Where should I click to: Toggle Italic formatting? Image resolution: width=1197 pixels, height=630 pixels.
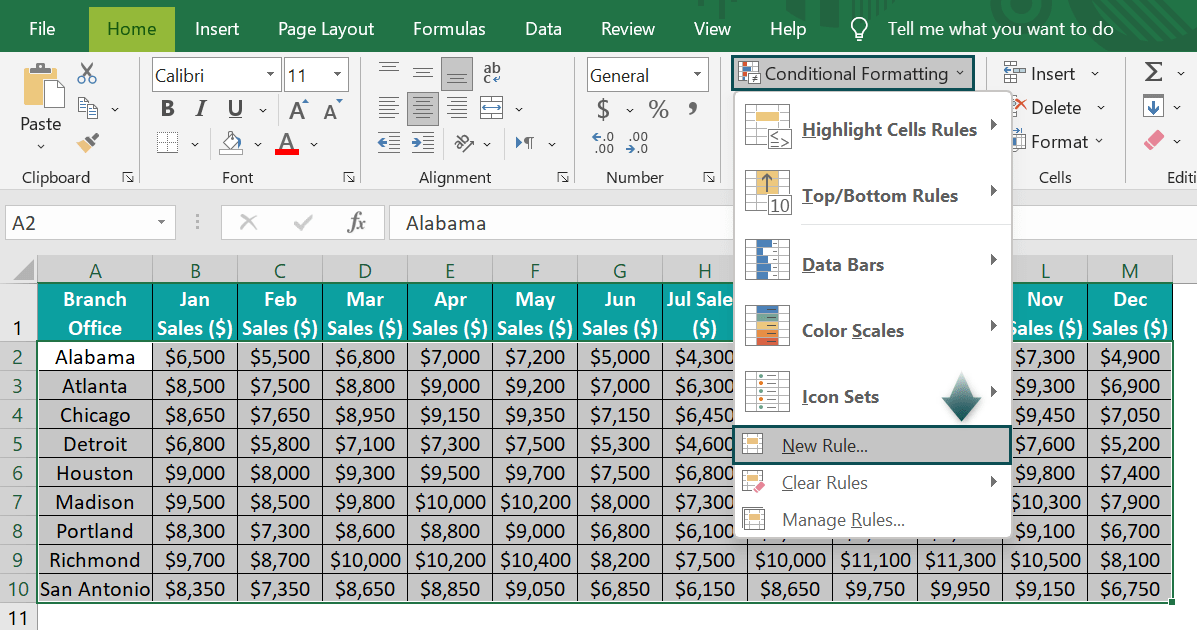coord(202,109)
